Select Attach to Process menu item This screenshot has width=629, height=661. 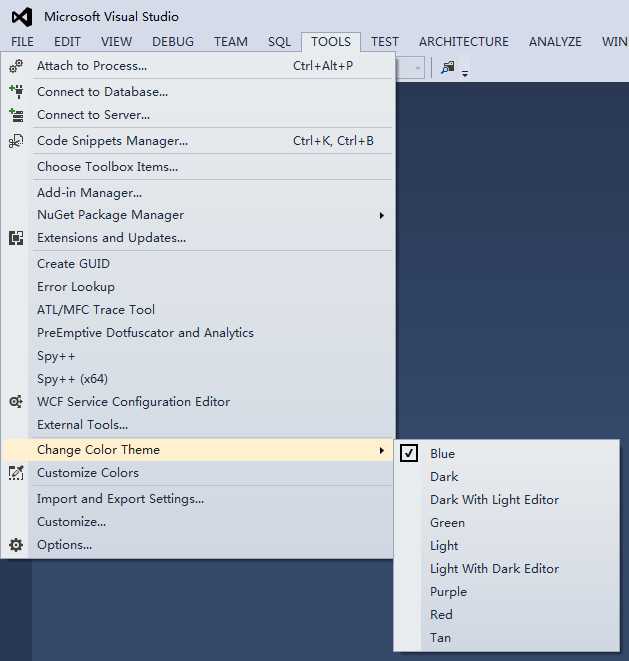(198, 66)
